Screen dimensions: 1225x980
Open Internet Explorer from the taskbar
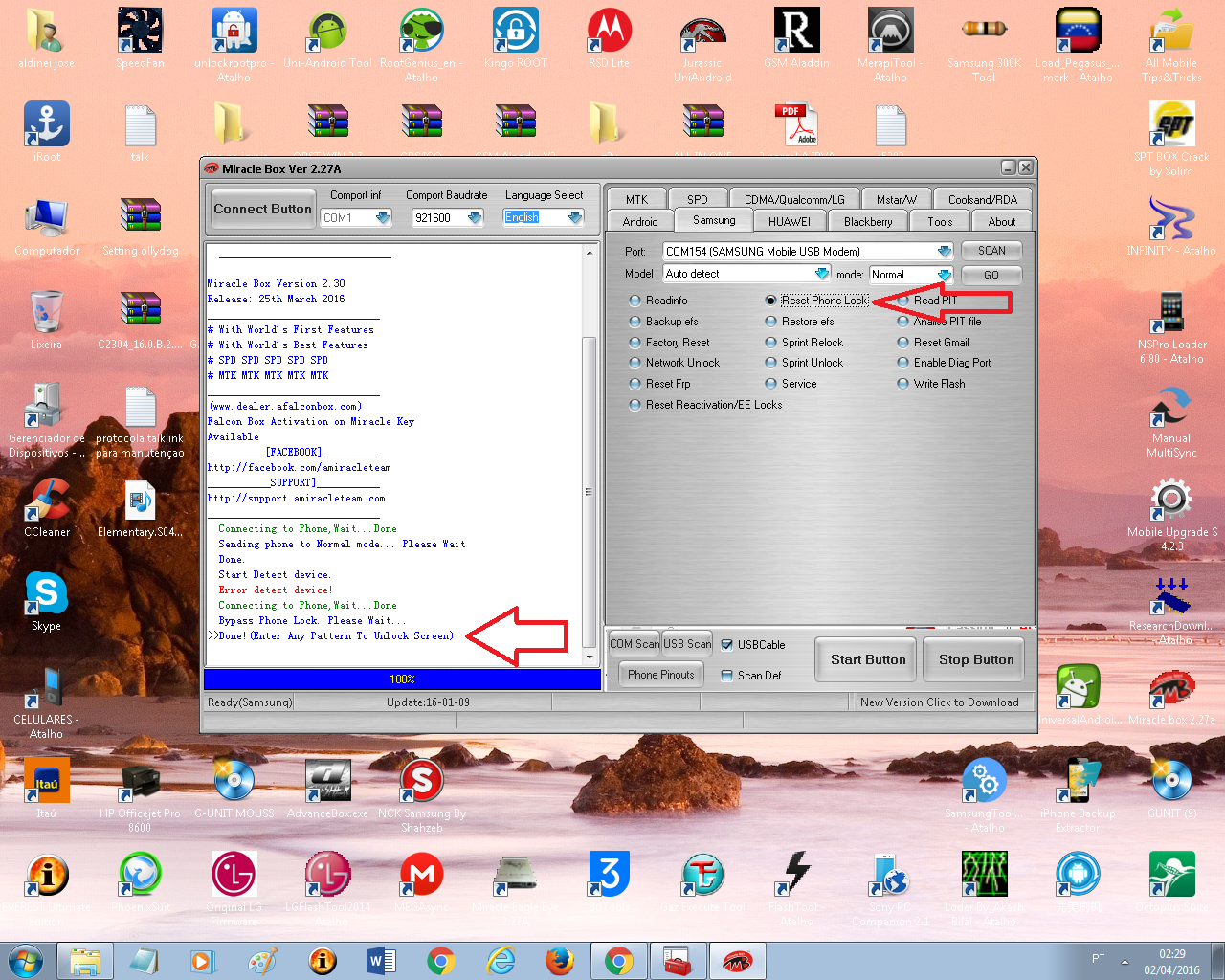click(x=501, y=961)
